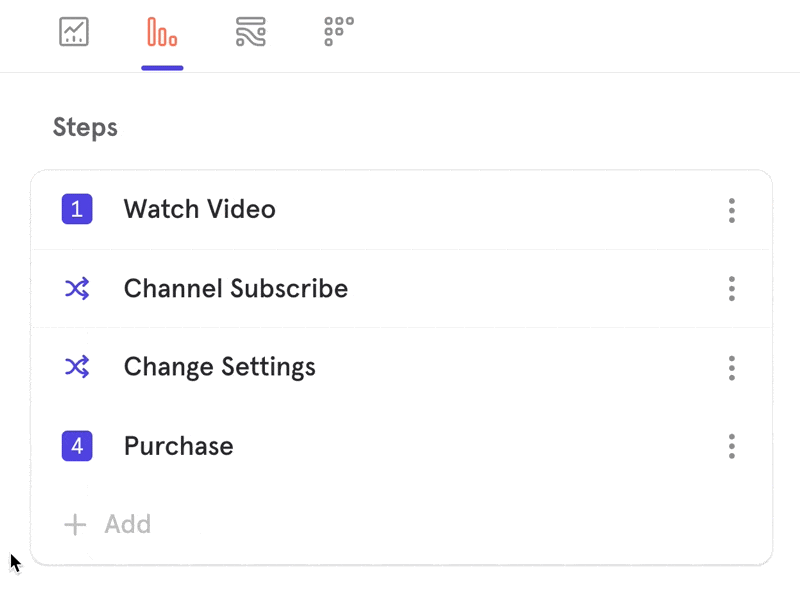Open the Watch Video step options menu
The height and width of the screenshot is (603, 800).
tap(732, 210)
